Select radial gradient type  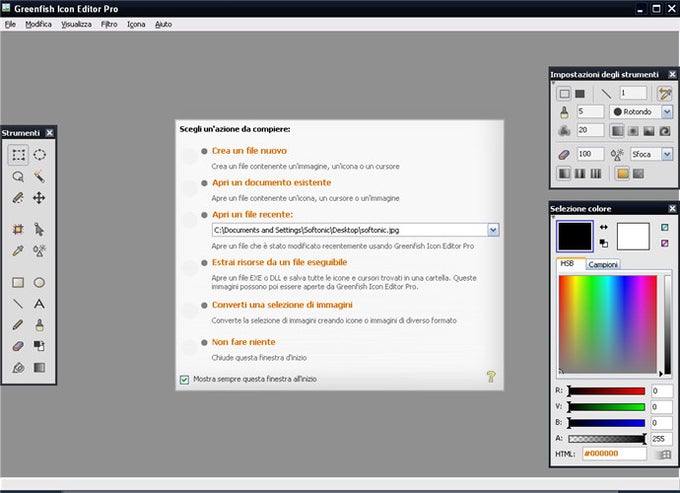(633, 131)
